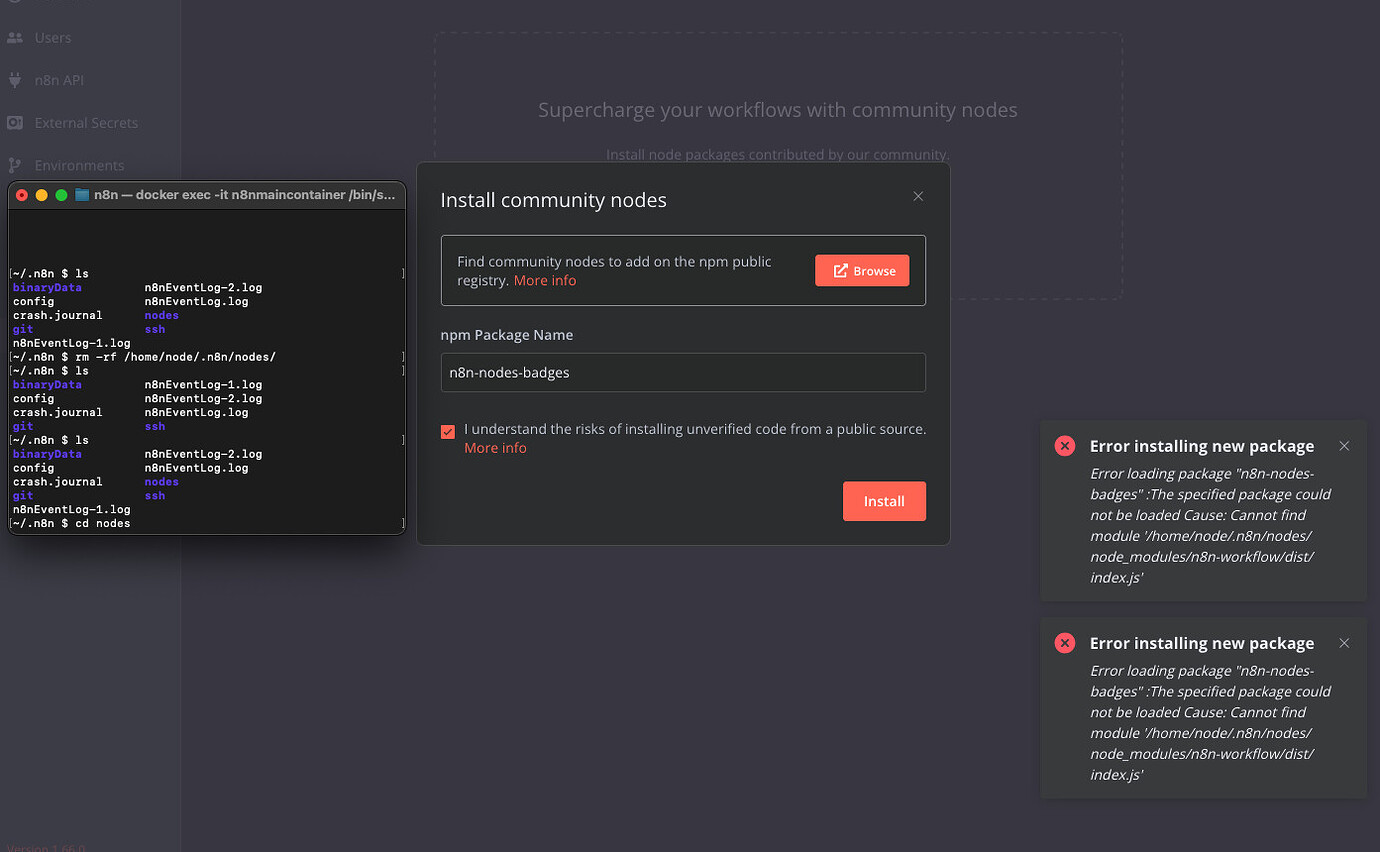Image resolution: width=1380 pixels, height=852 pixels.
Task: Click the n8n API sidebar icon
Action: 16,80
